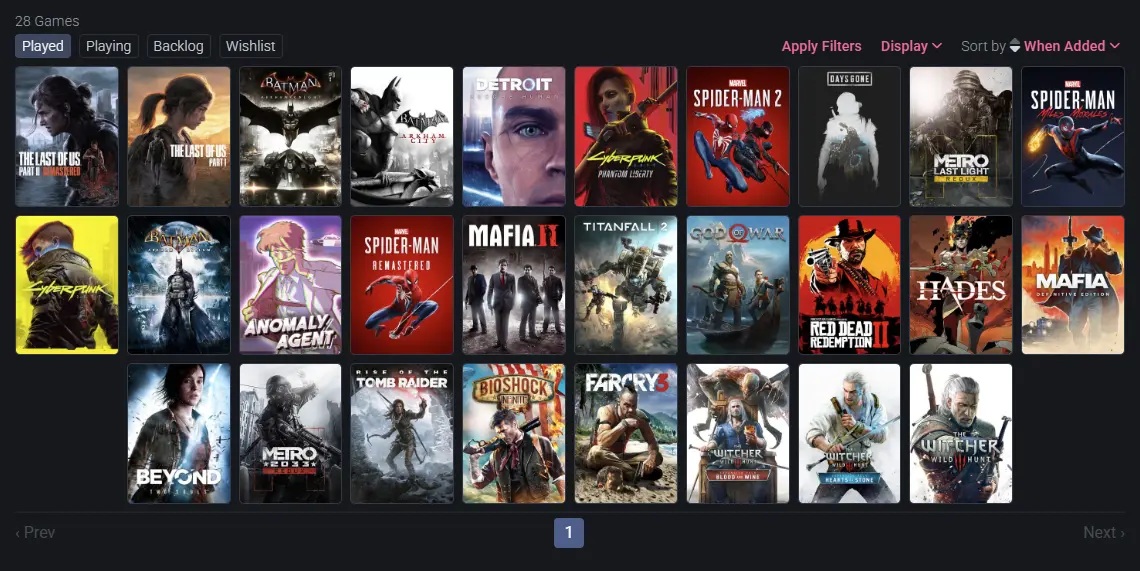
Task: Open the Hades cover
Action: 961,285
